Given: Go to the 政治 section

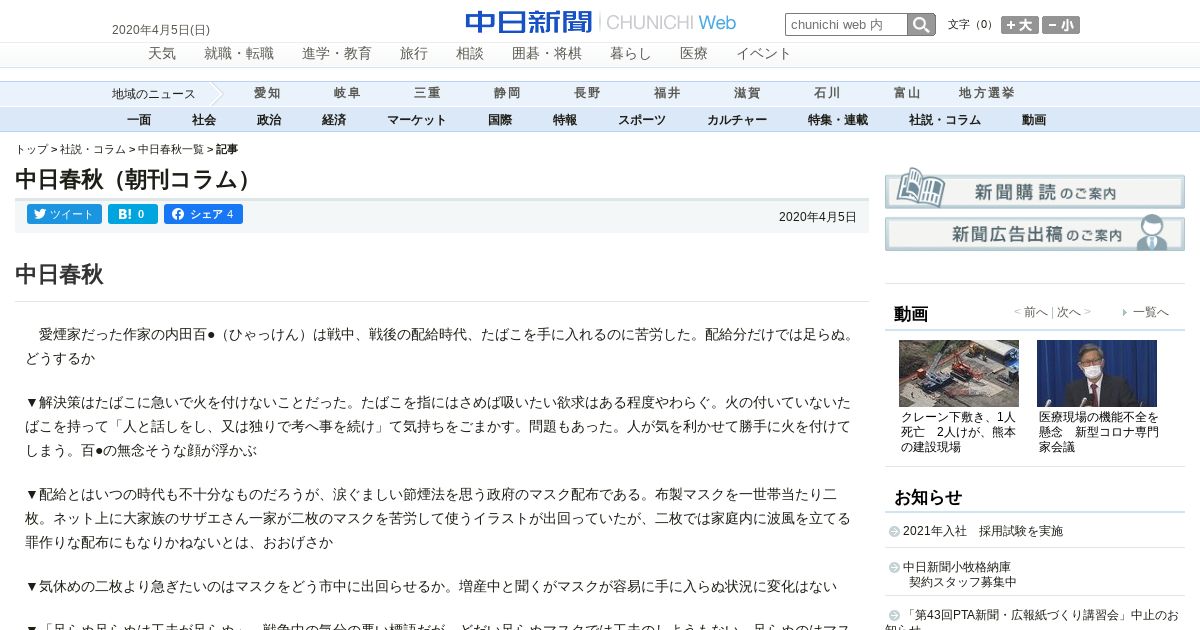Looking at the screenshot, I should tap(269, 120).
